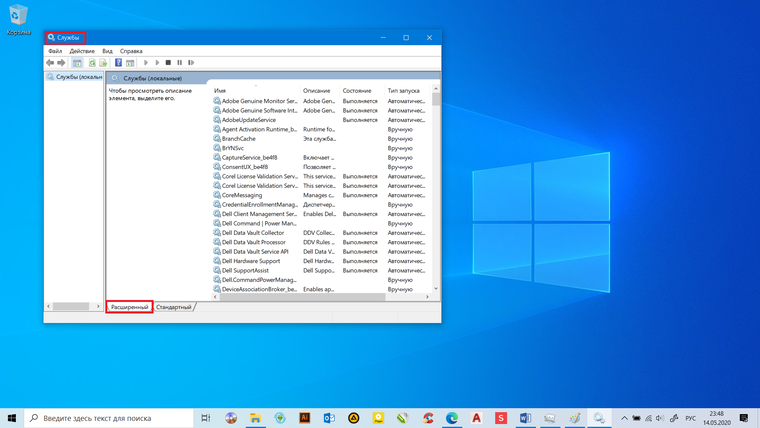760x428 pixels.
Task: Sort by the Тип запуска column header
Action: [x=407, y=91]
